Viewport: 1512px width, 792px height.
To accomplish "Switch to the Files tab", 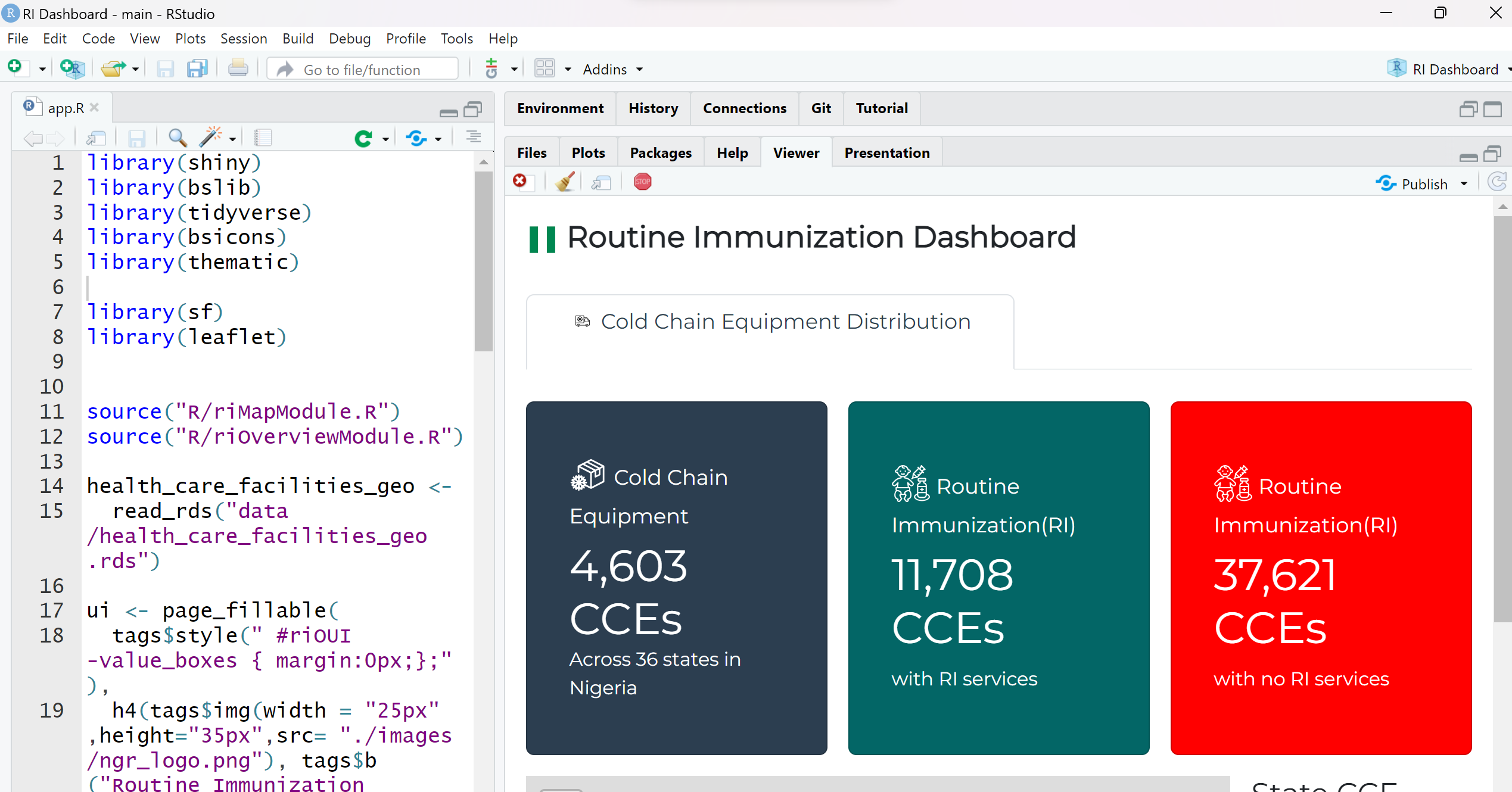I will pos(531,152).
